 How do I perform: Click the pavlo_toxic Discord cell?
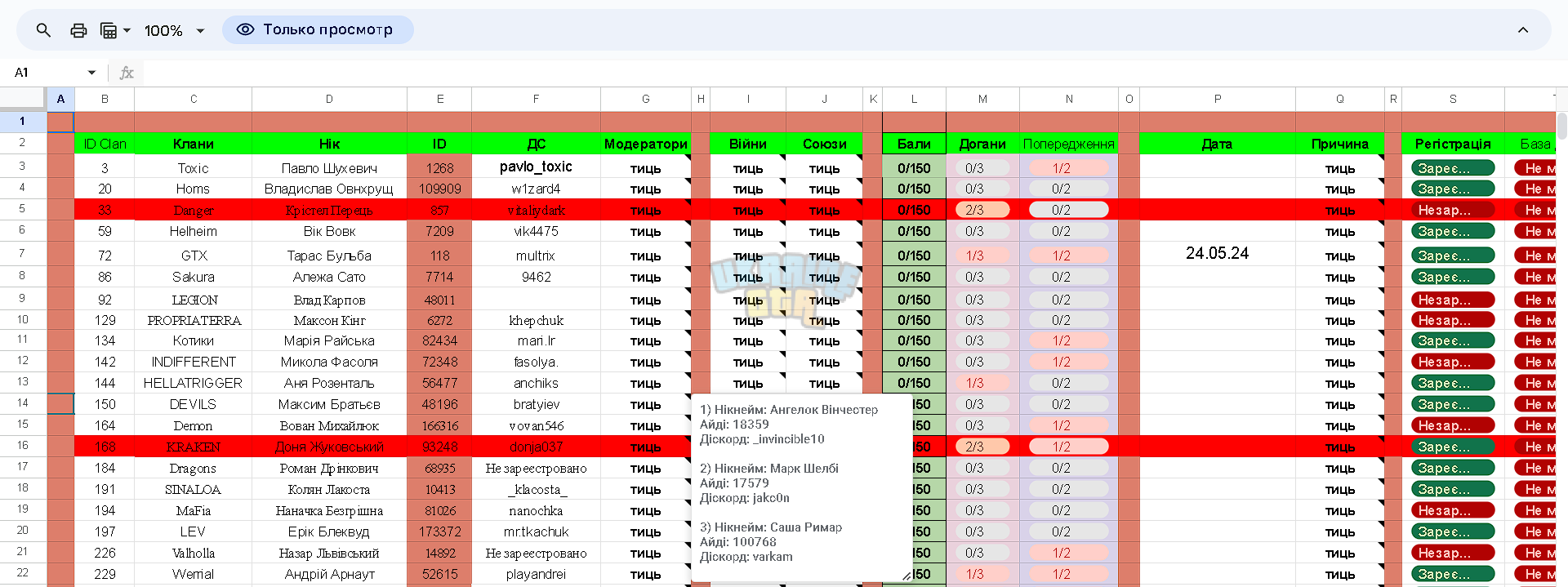coord(536,167)
